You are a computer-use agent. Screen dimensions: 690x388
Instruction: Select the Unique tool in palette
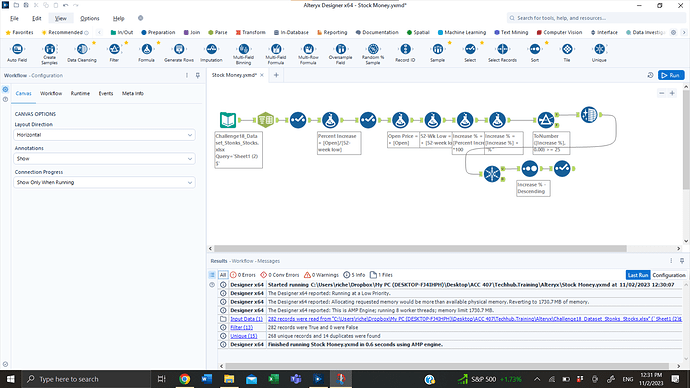[x=599, y=53]
